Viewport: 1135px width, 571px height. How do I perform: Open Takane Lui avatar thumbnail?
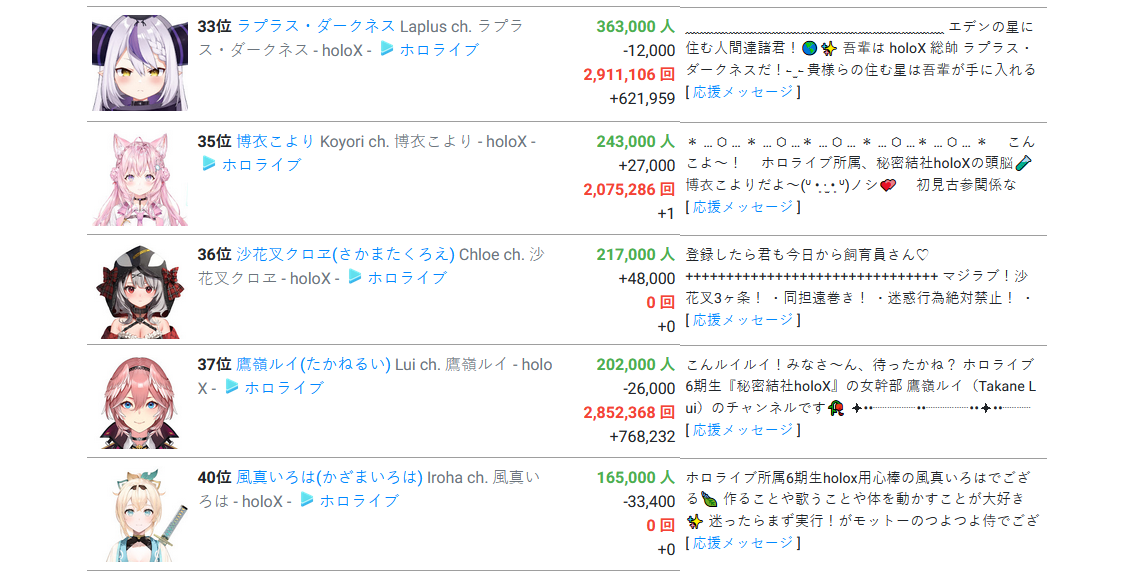140,402
